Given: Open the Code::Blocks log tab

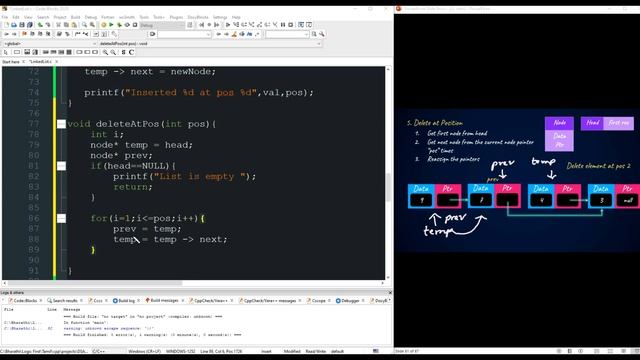Looking at the screenshot, I should click(x=24, y=300).
